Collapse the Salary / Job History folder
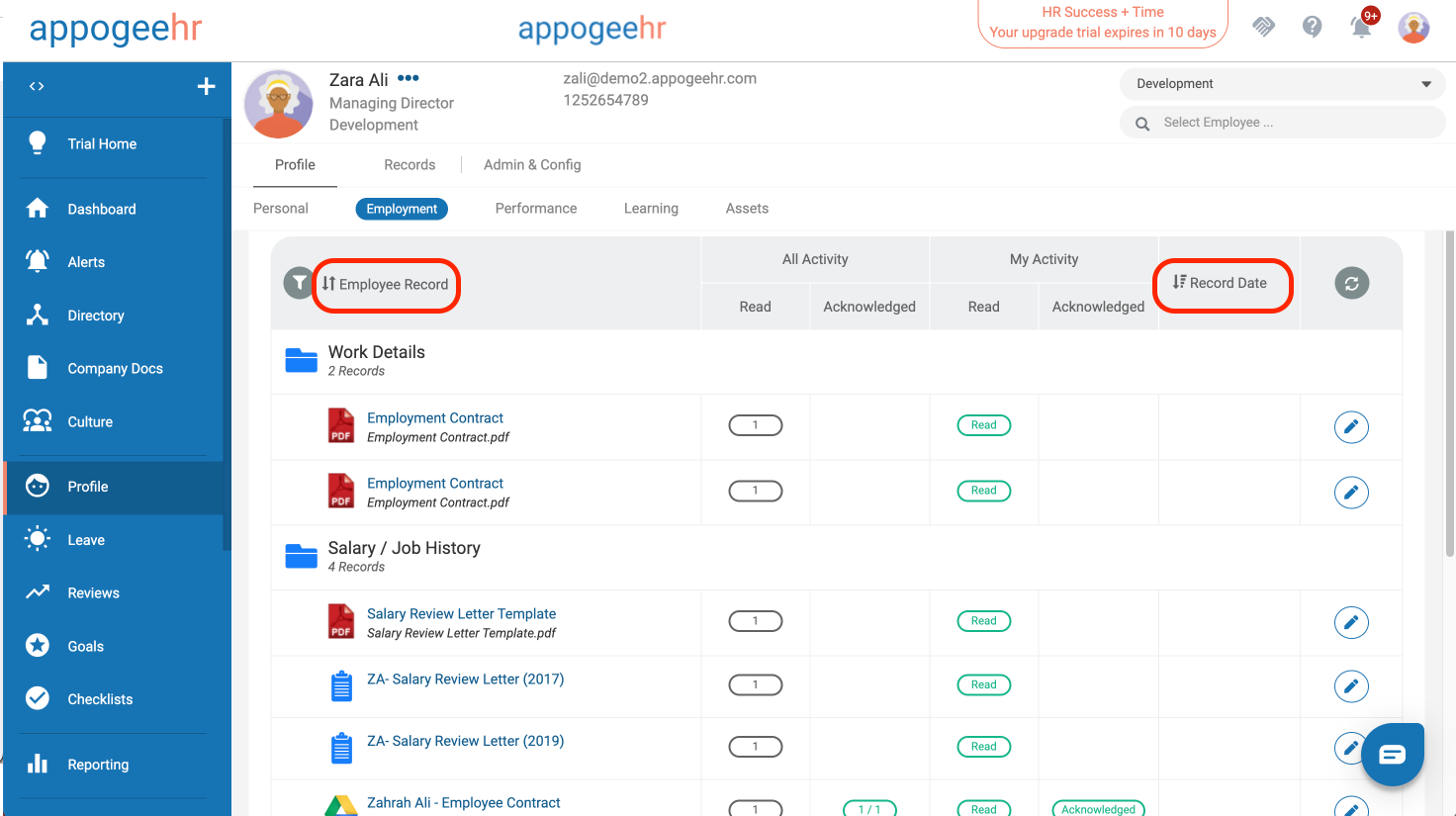 (x=302, y=556)
